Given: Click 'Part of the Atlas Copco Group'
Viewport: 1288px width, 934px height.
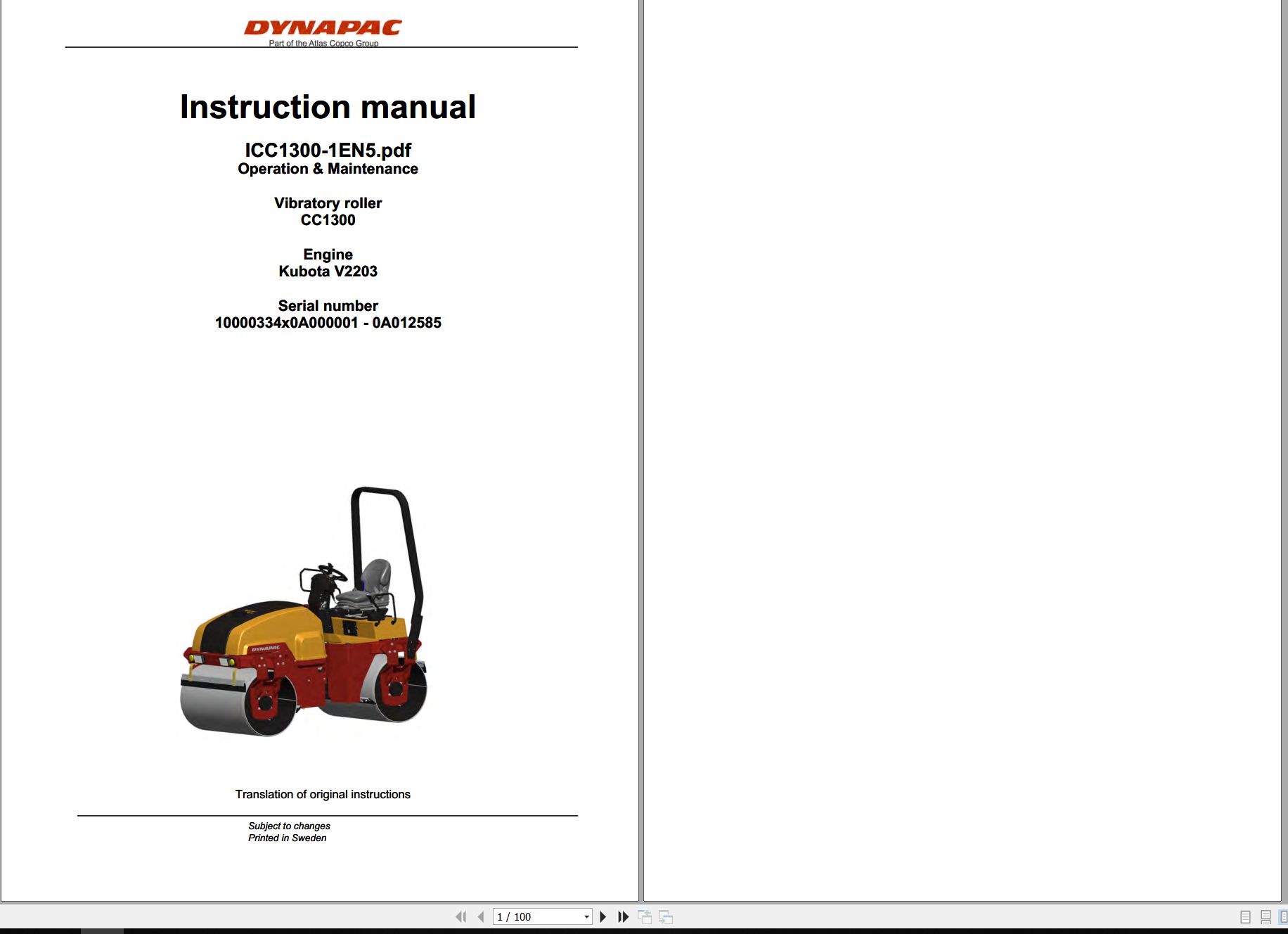Looking at the screenshot, I should coord(323,43).
